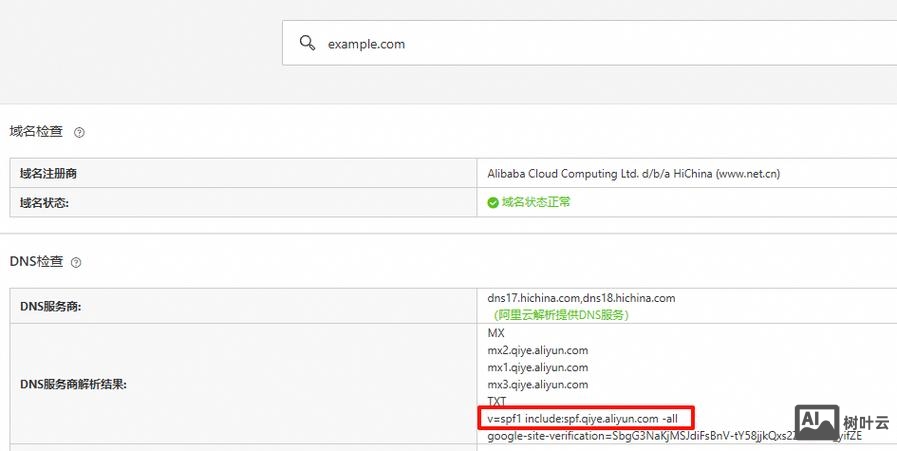Select mx2.qiye.aliyun.com record
Screen dimensions: 897x451
pos(538,350)
